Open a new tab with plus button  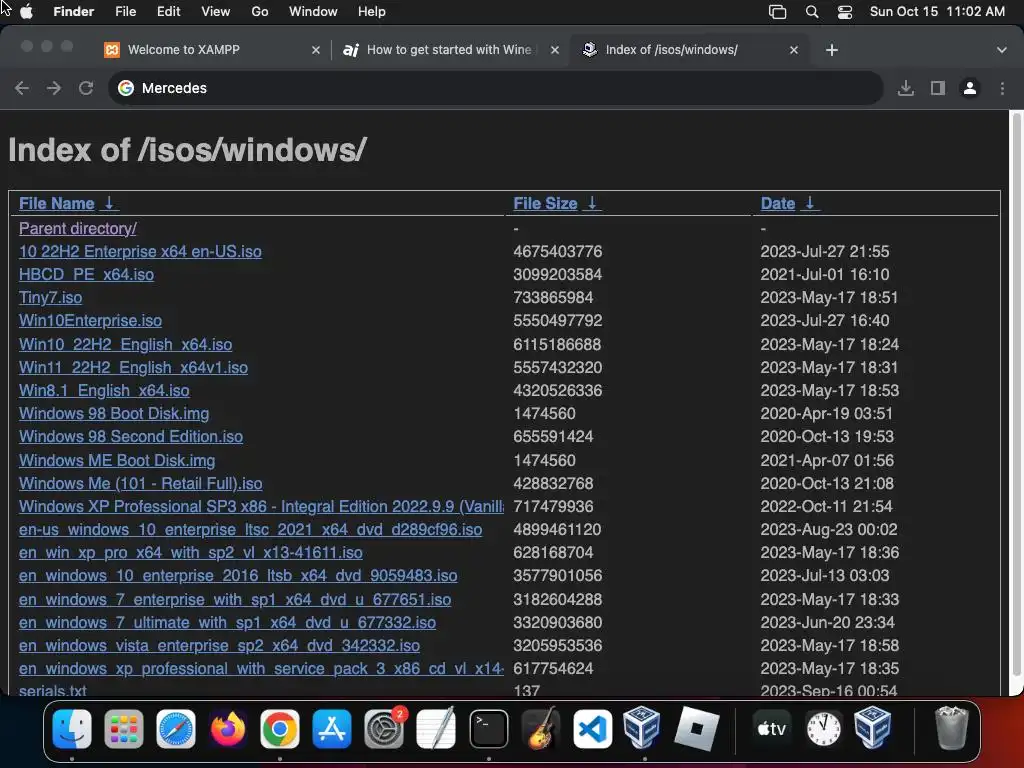831,50
